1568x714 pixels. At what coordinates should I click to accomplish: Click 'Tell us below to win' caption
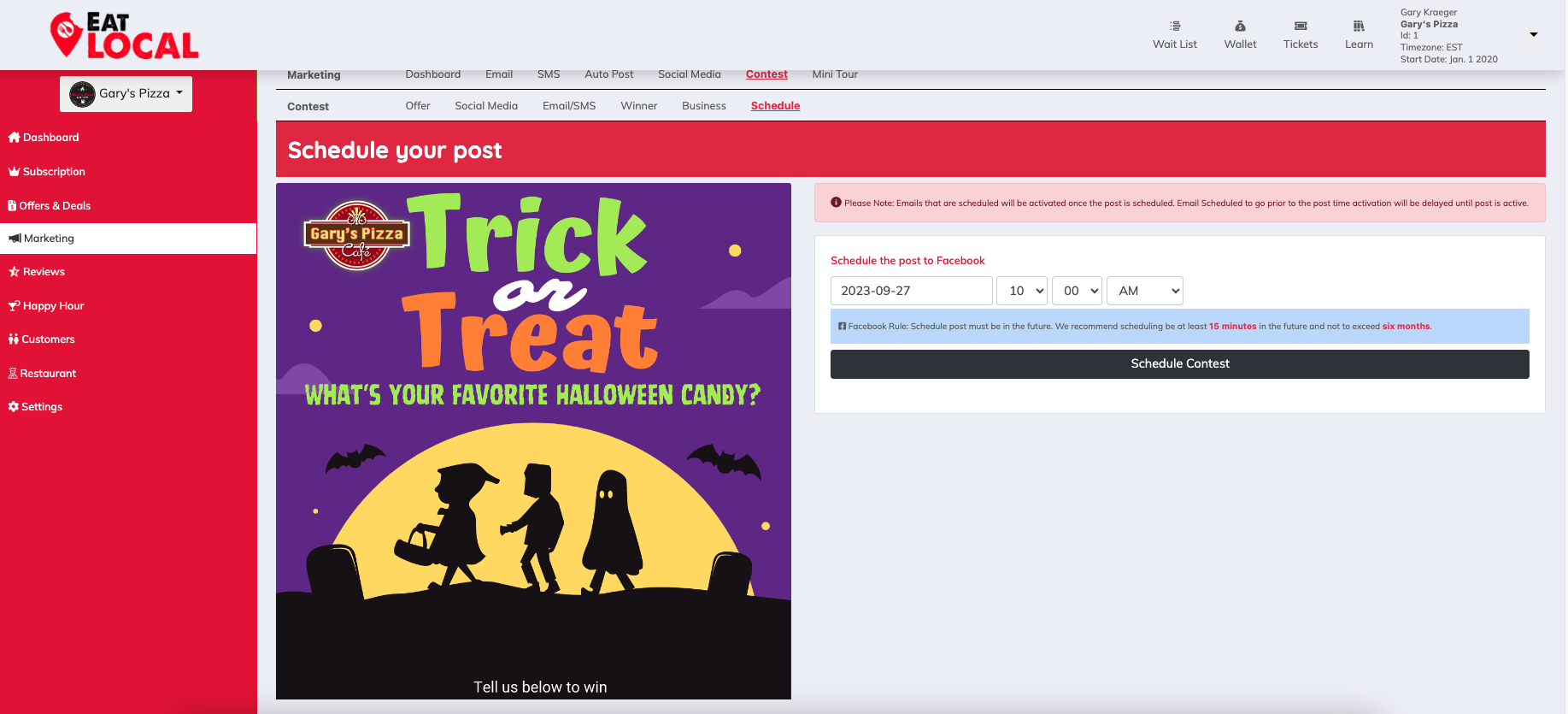tap(540, 687)
